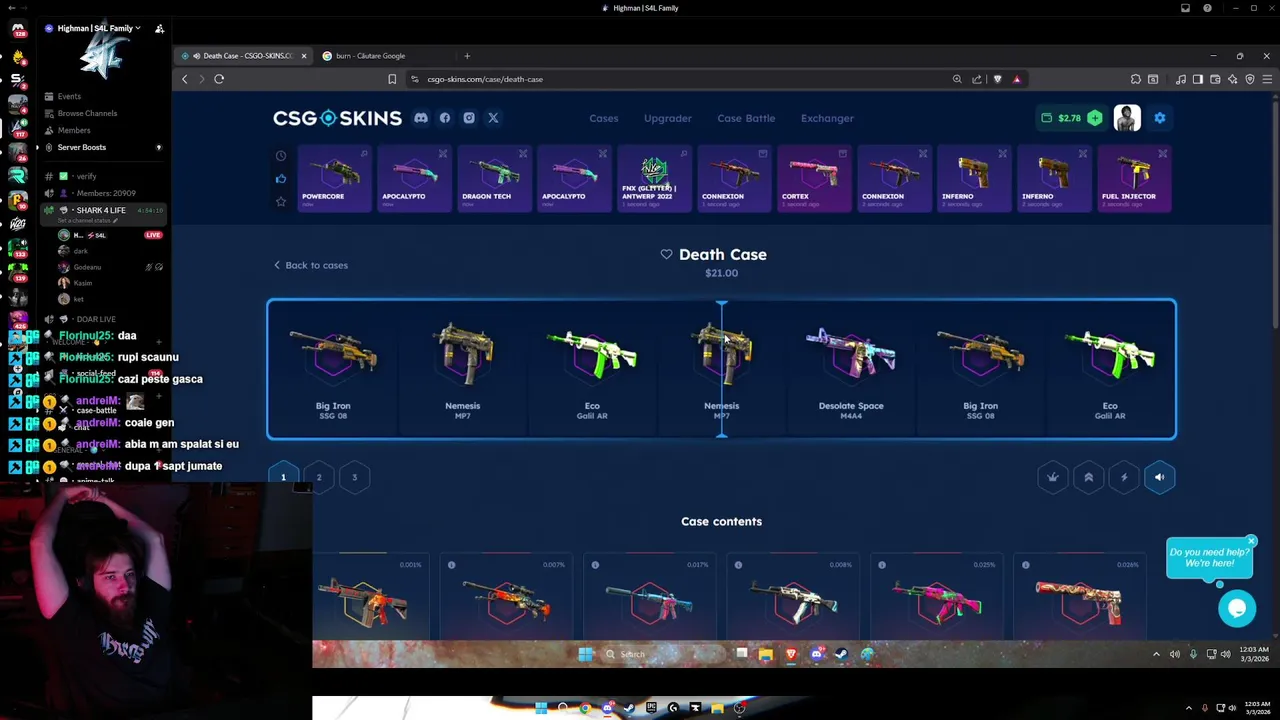Share this page from address bar
The height and width of the screenshot is (720, 1280).
click(977, 79)
